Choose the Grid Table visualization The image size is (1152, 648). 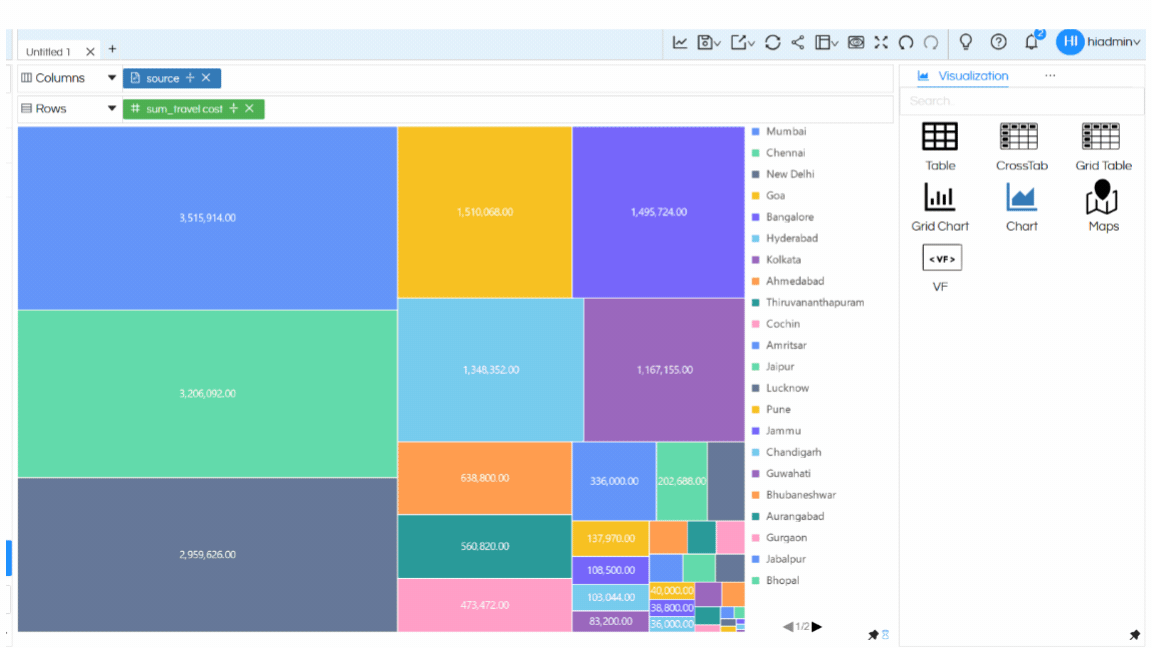pos(1104,147)
